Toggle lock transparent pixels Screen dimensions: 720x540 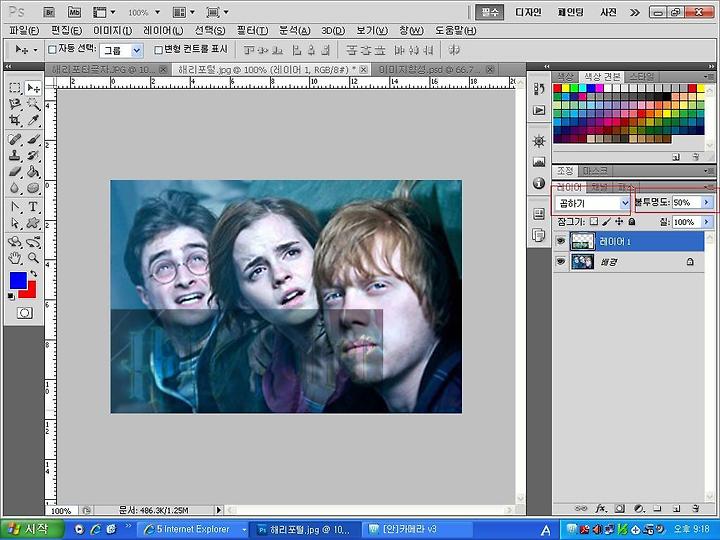coord(594,222)
